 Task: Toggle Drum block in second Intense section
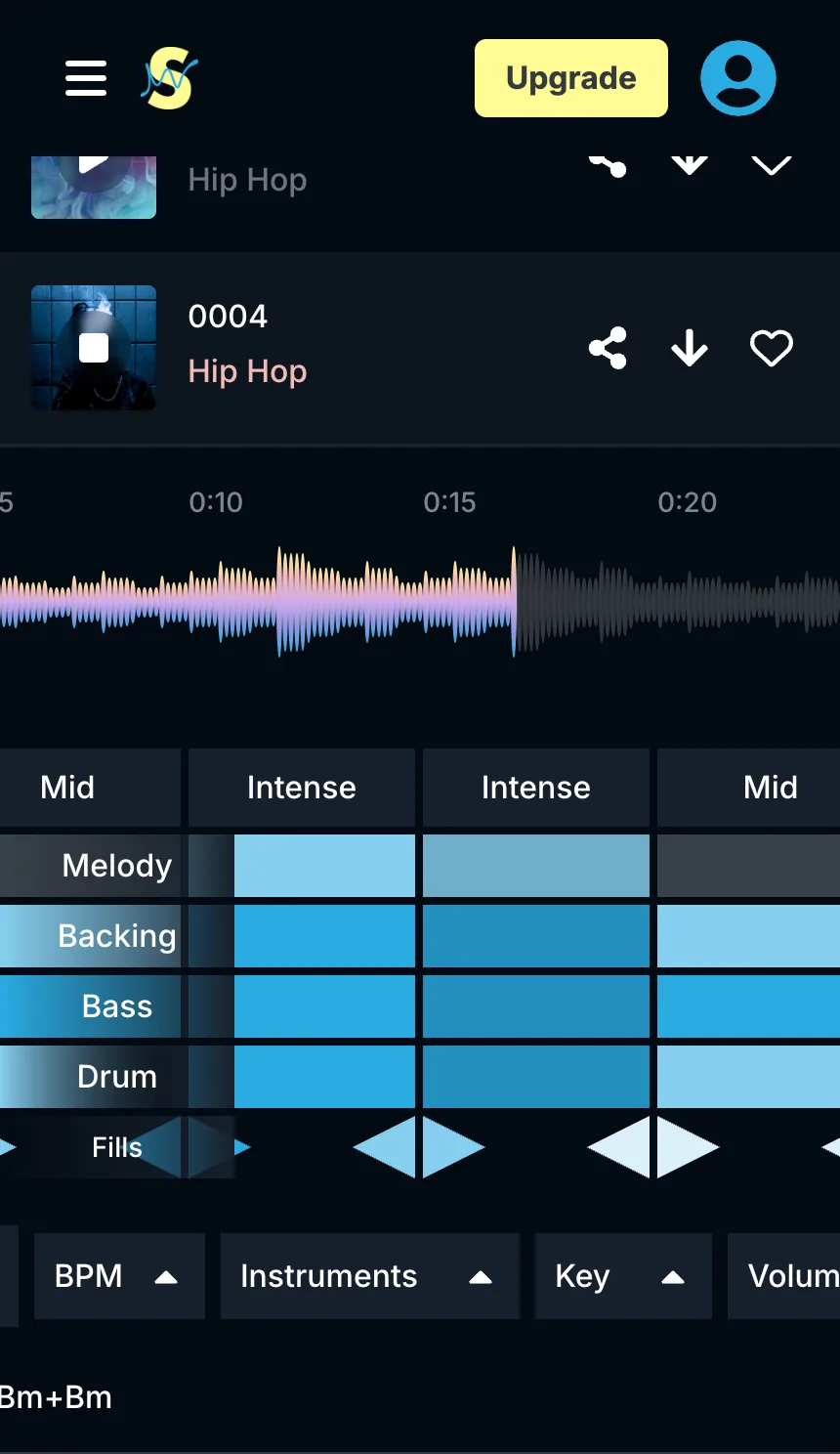(536, 1077)
